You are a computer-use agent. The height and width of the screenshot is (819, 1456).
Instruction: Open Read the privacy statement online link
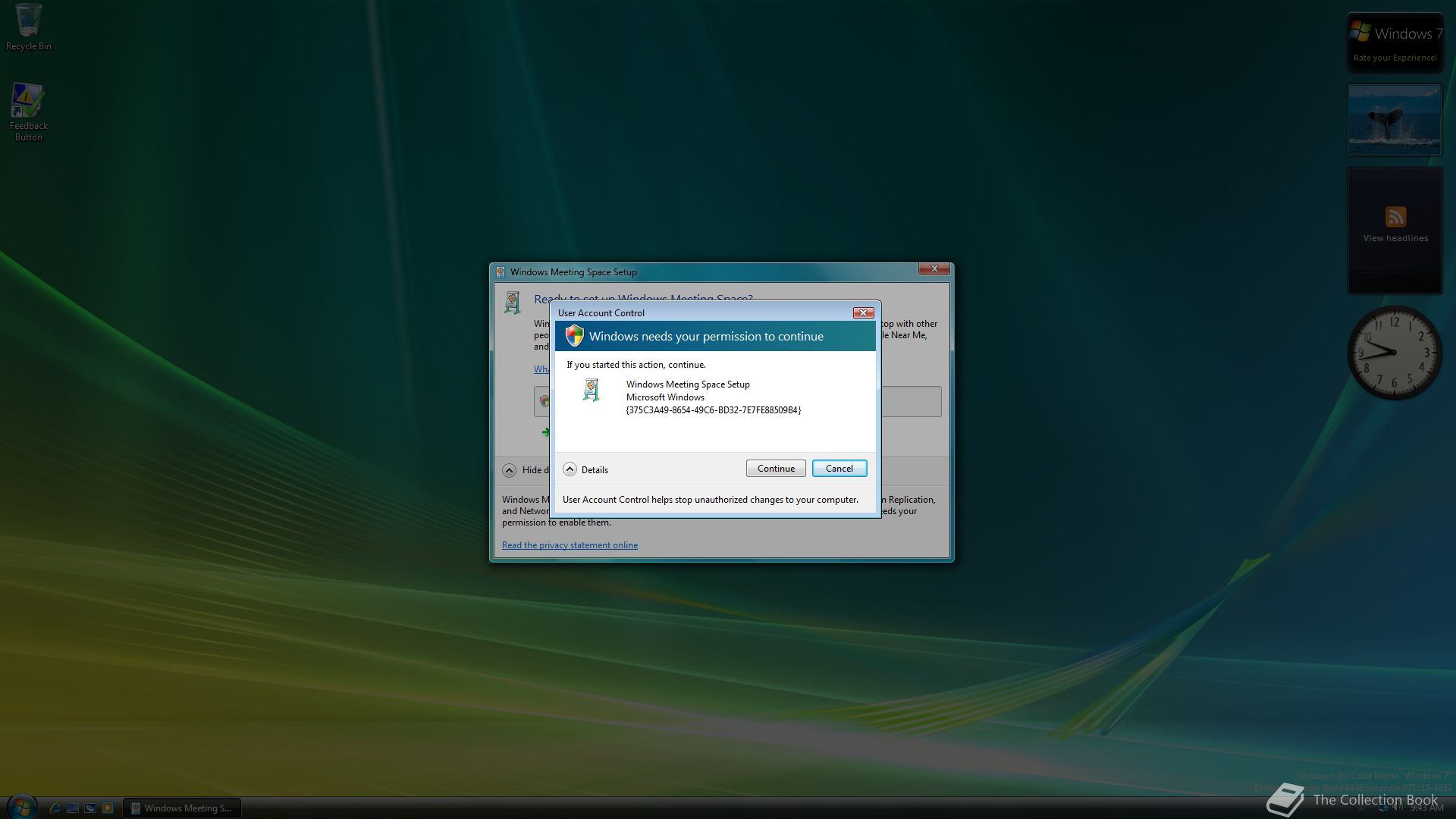click(570, 545)
